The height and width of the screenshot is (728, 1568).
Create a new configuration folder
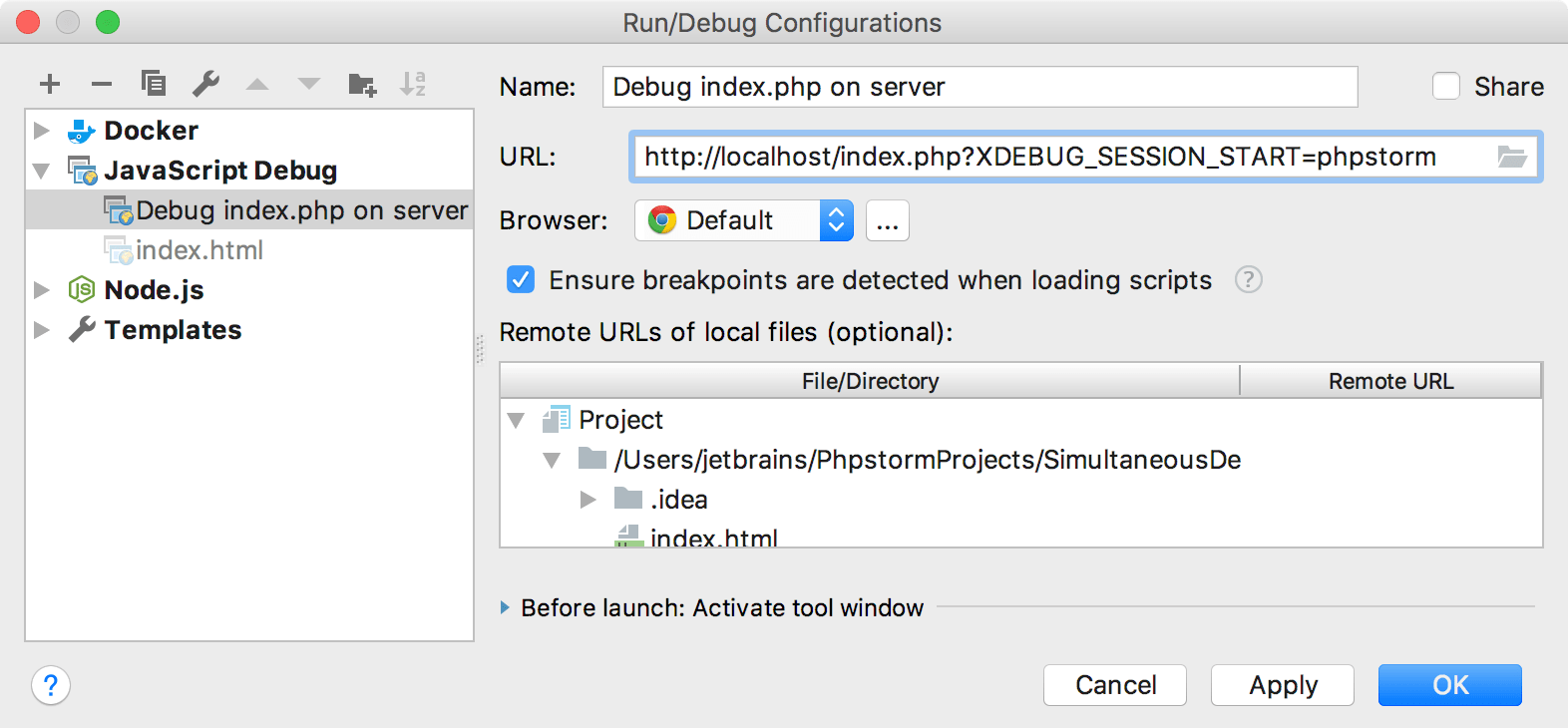point(362,84)
